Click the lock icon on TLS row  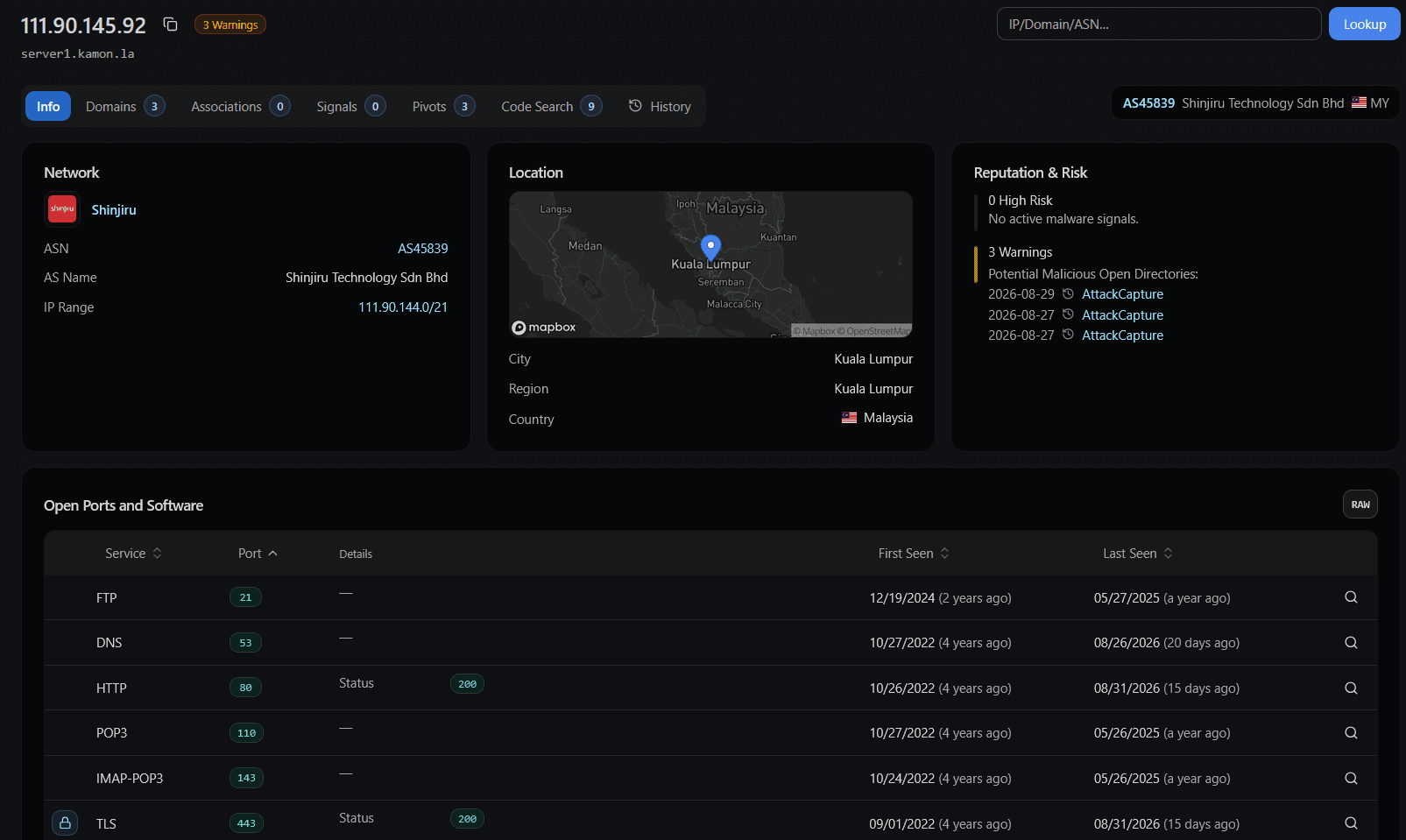(65, 823)
